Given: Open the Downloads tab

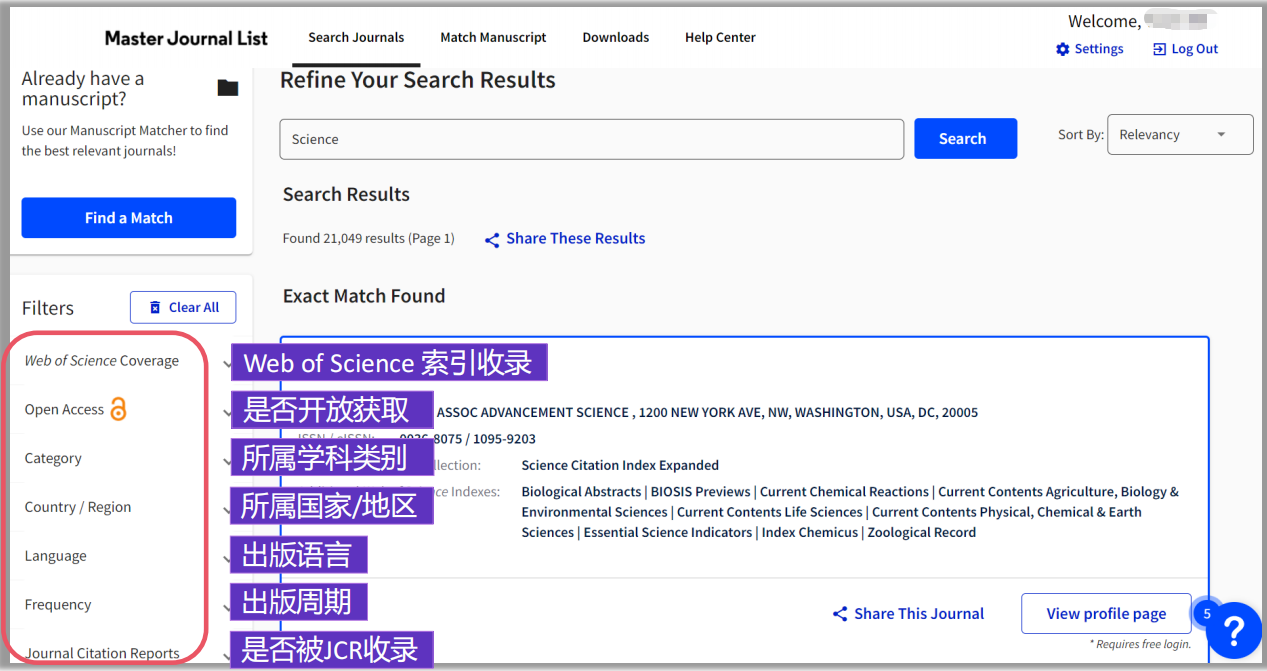Looking at the screenshot, I should 615,37.
